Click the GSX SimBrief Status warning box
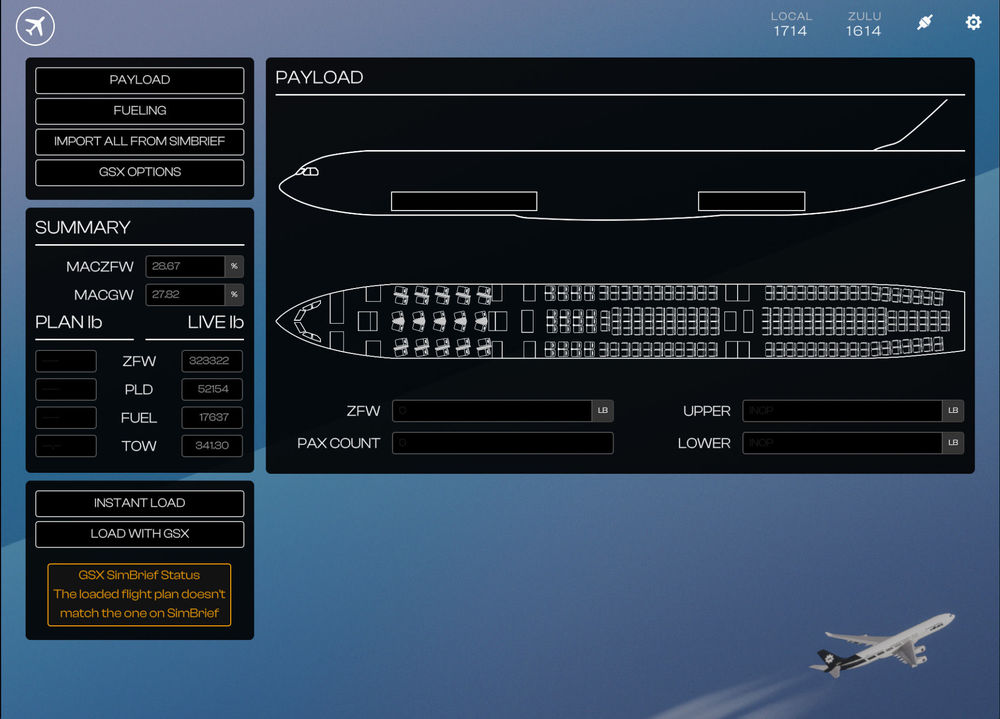Viewport: 1000px width, 719px height. (x=140, y=595)
